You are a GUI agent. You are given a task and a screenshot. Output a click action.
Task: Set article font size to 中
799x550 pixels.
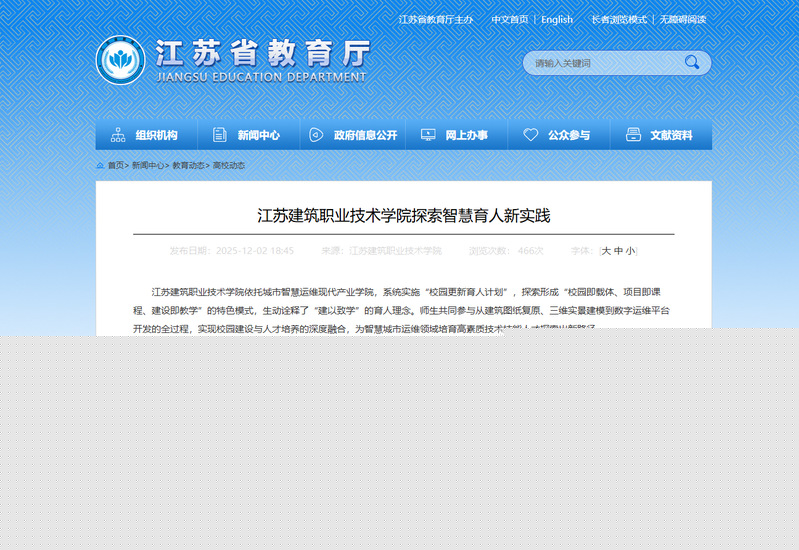(617, 251)
